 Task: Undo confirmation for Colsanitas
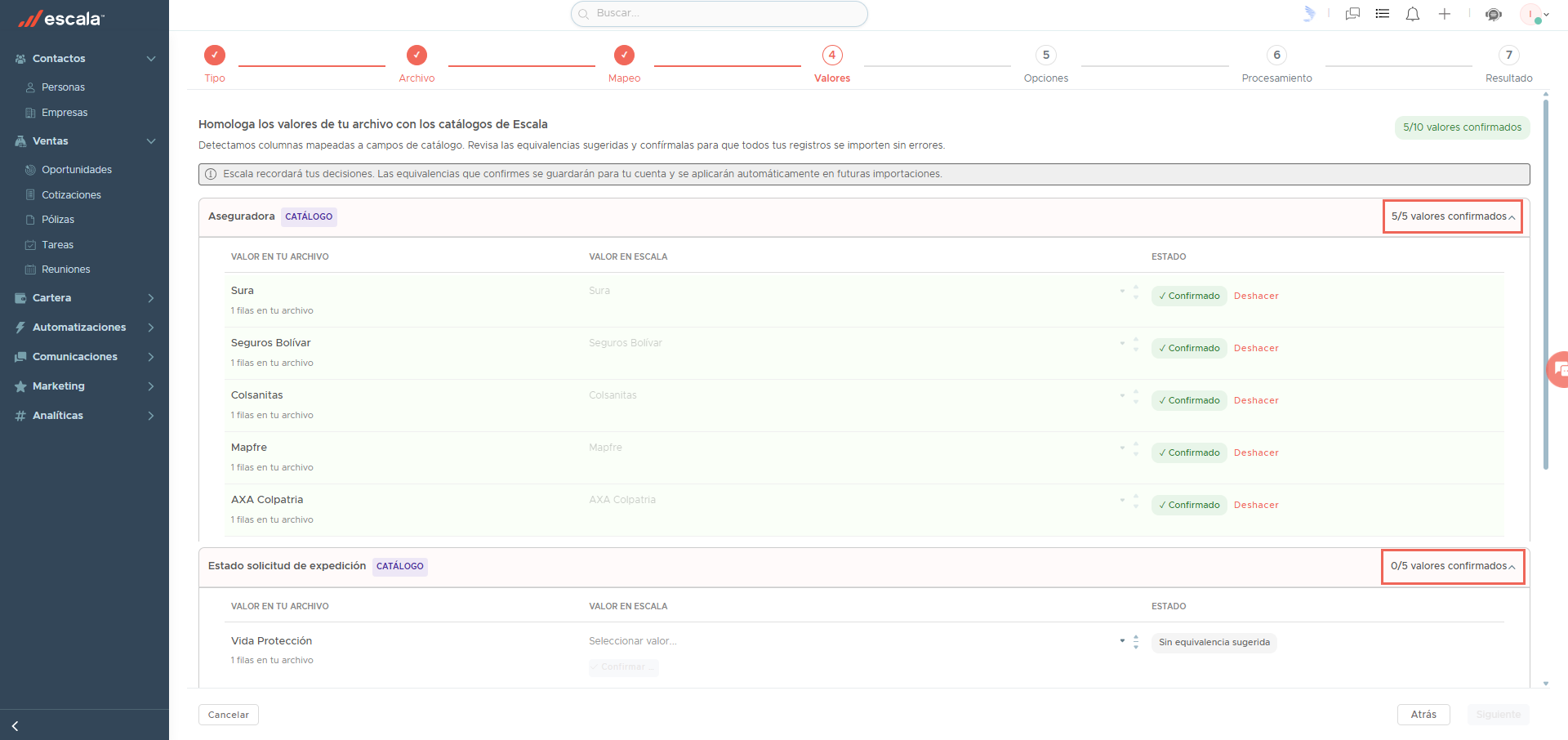(x=1256, y=400)
